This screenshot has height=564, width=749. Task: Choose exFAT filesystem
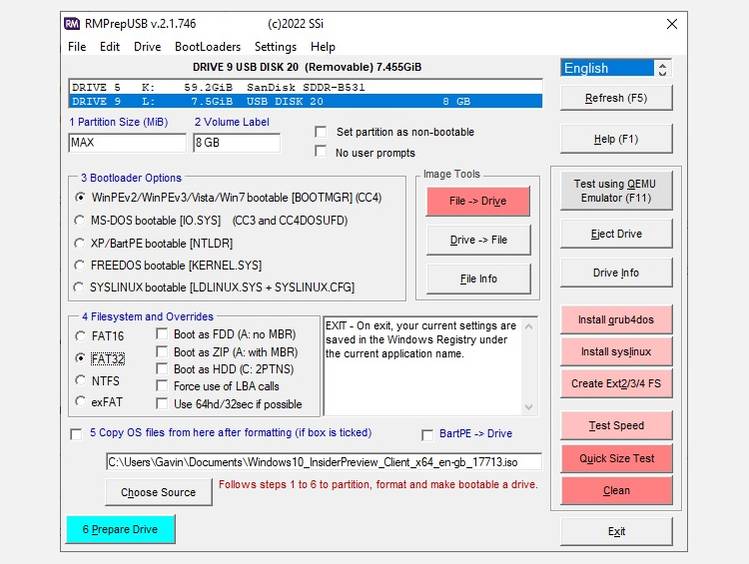coord(80,402)
